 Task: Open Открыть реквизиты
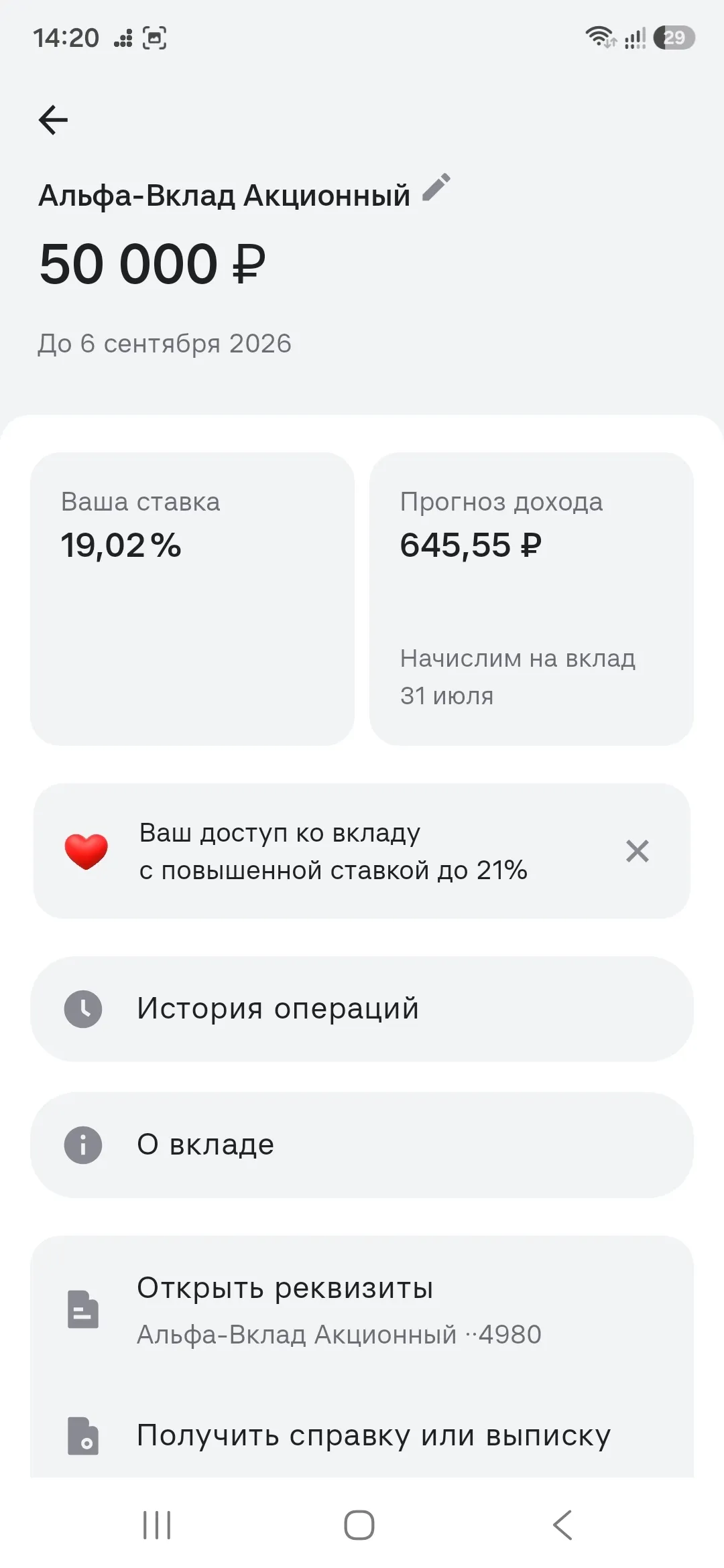[362, 1309]
